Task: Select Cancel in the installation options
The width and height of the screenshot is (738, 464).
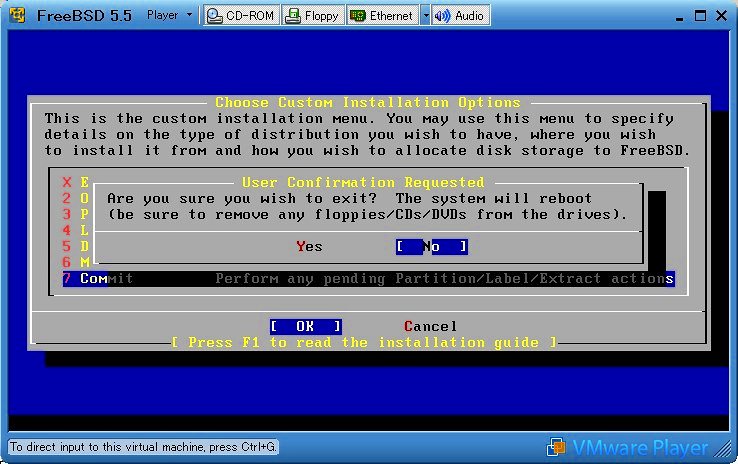Action: click(x=430, y=326)
